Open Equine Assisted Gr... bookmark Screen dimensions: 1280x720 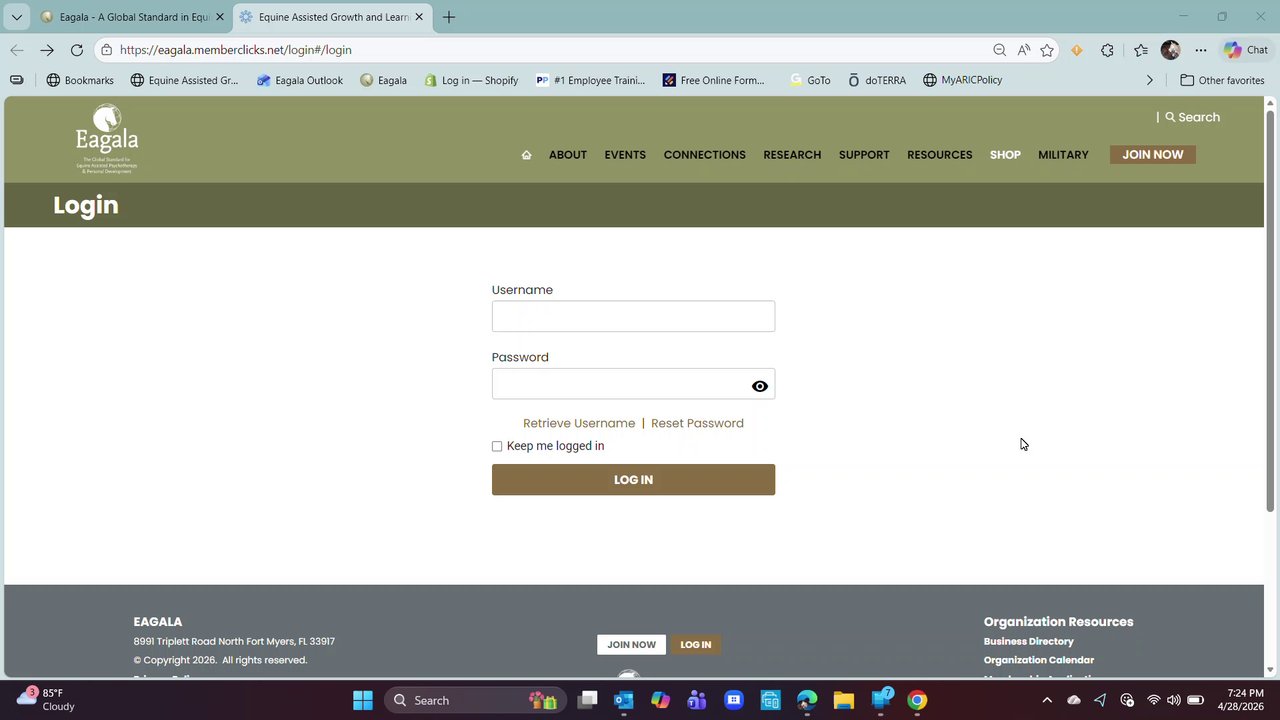[x=185, y=80]
